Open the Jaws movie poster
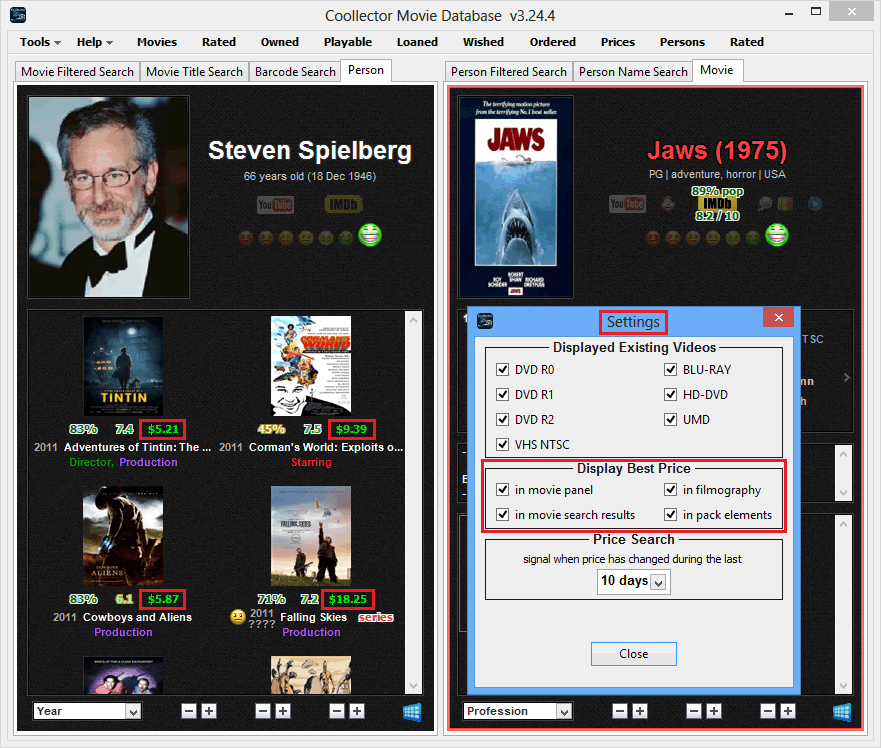This screenshot has width=881, height=748. point(516,197)
